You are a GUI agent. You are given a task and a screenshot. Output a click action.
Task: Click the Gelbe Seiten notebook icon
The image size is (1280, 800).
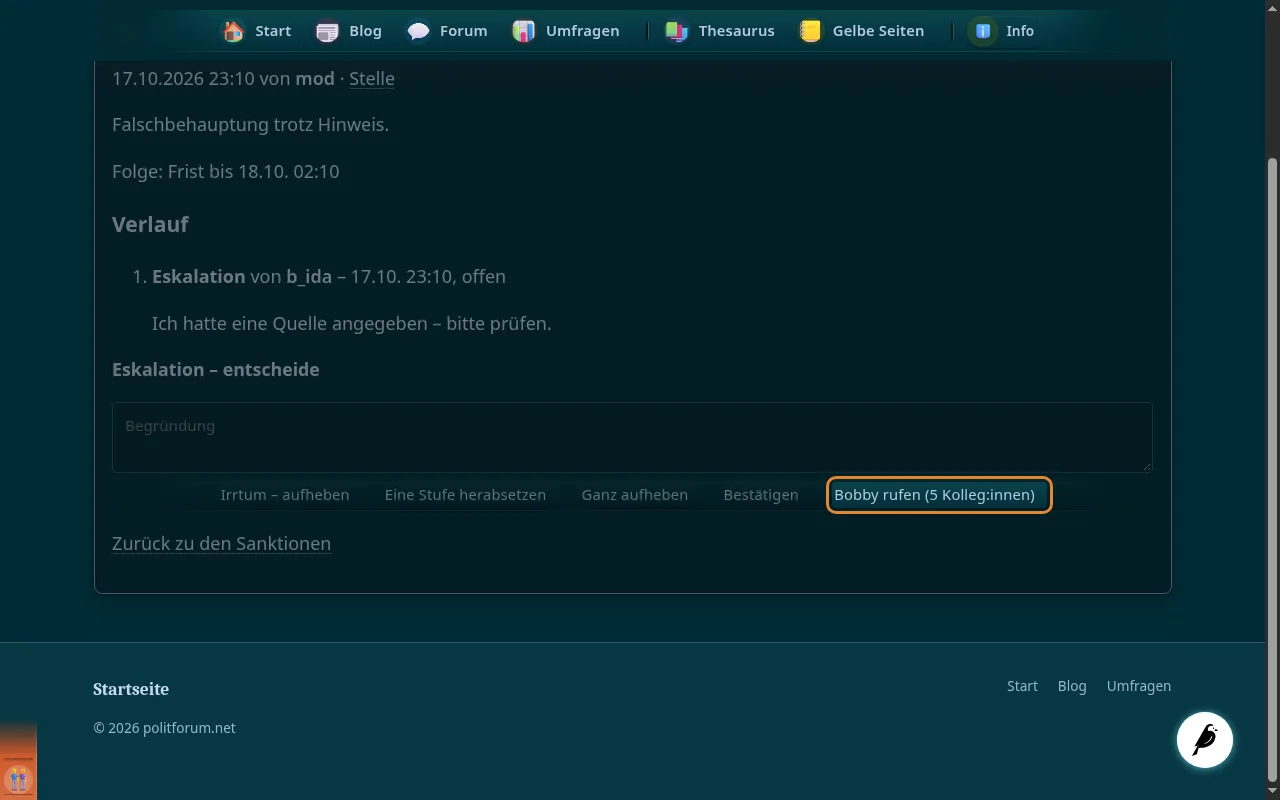pyautogui.click(x=810, y=31)
